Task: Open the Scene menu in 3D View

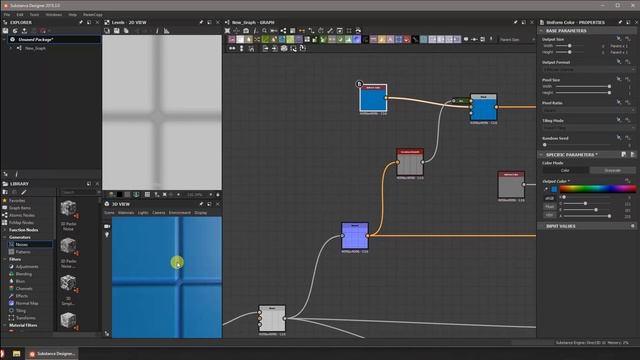Action: pyautogui.click(x=109, y=213)
